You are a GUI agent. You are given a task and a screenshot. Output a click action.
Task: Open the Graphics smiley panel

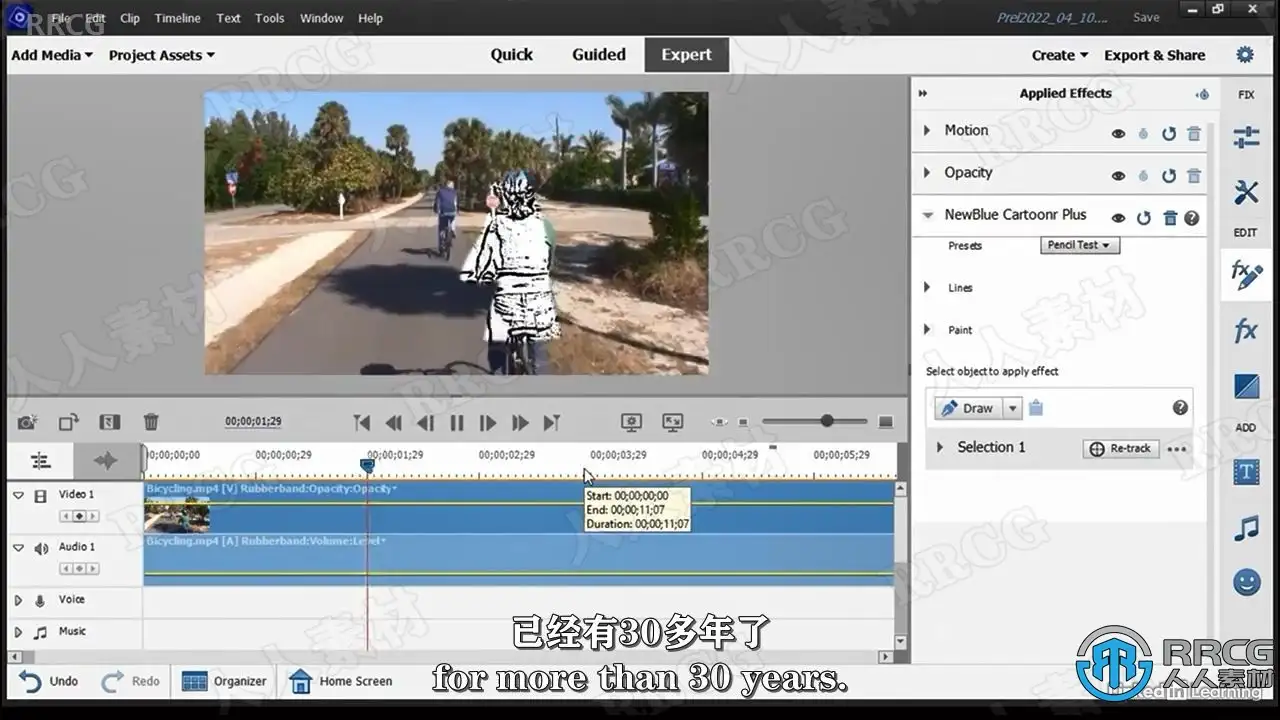1246,581
